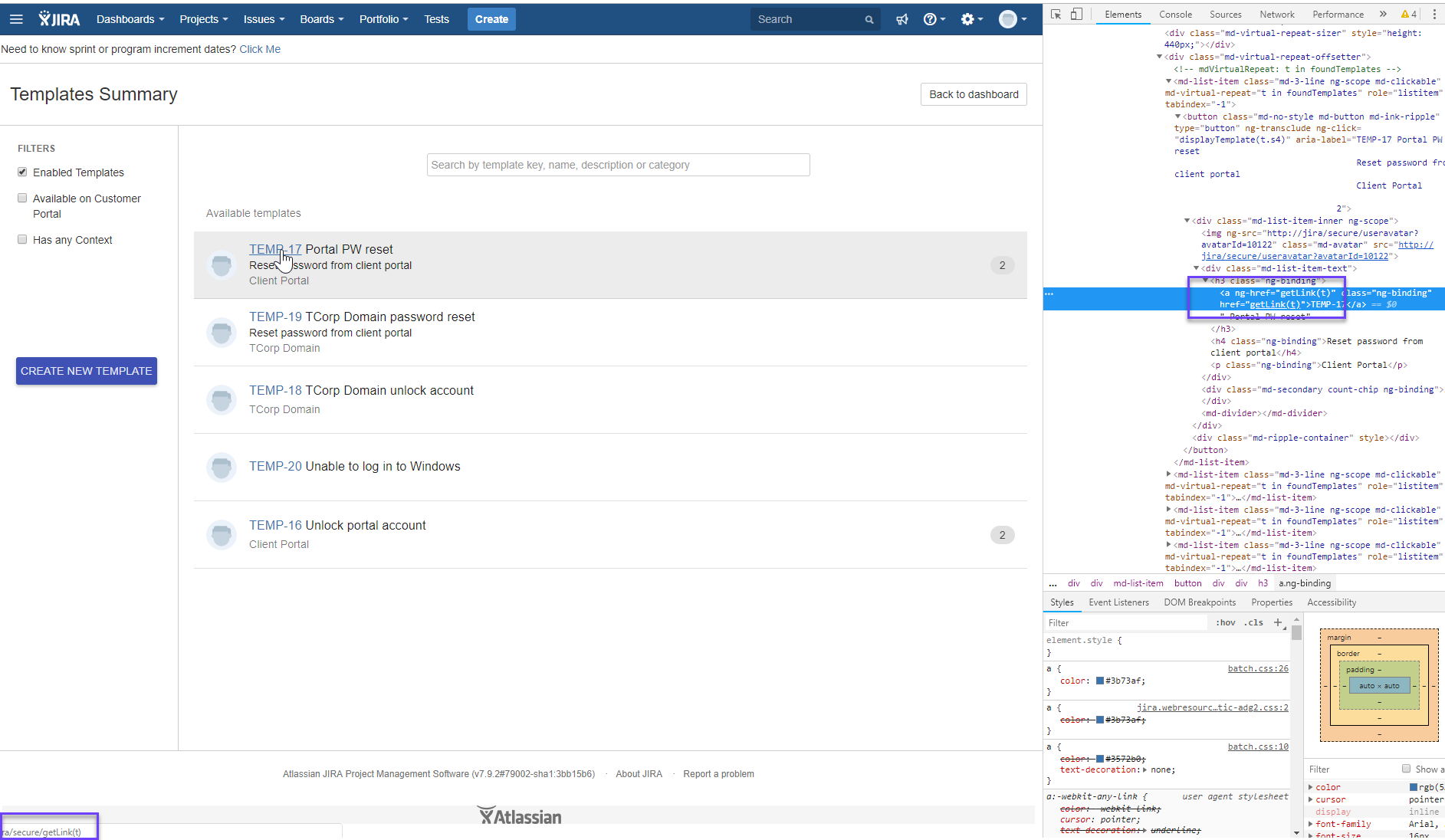
Task: Show more DevTools tabs chevron
Action: coord(1382,14)
